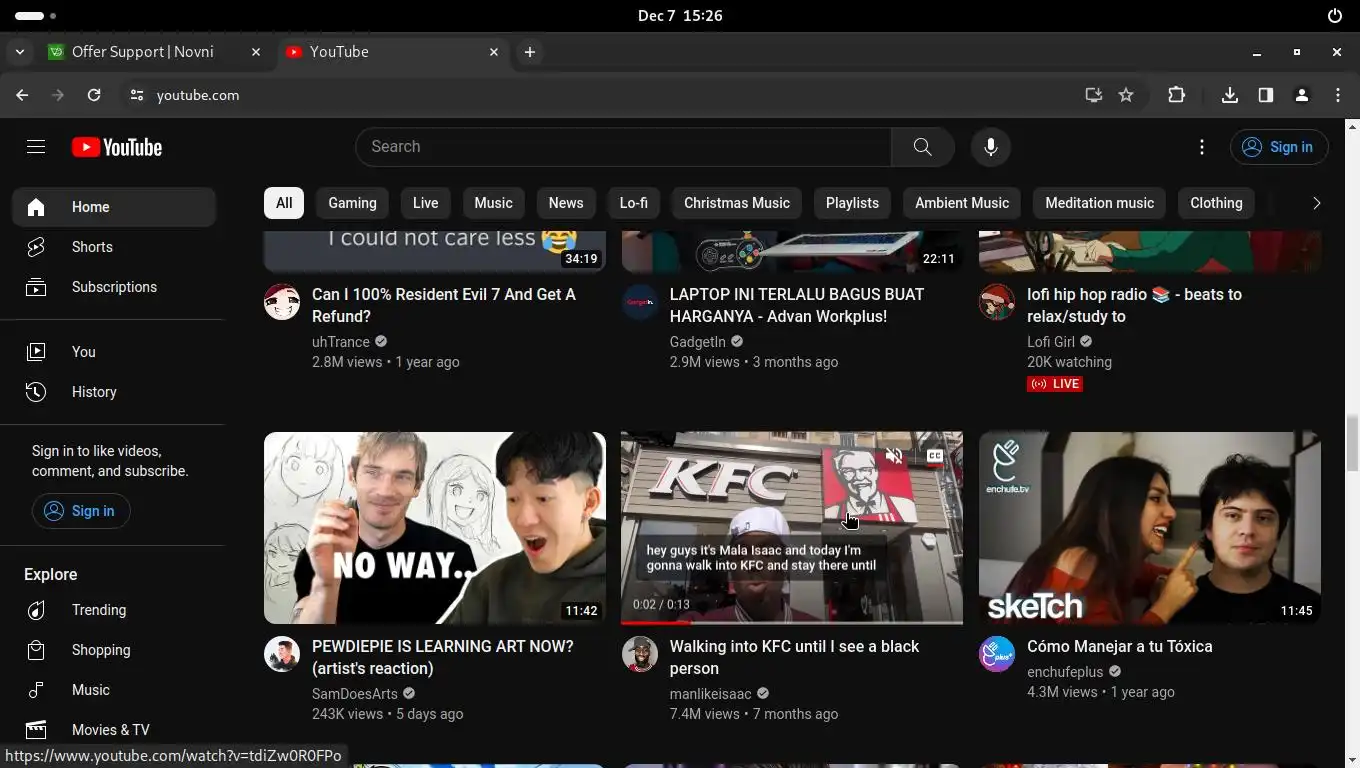The height and width of the screenshot is (768, 1360).
Task: Go back using browser back arrow
Action: click(22, 95)
